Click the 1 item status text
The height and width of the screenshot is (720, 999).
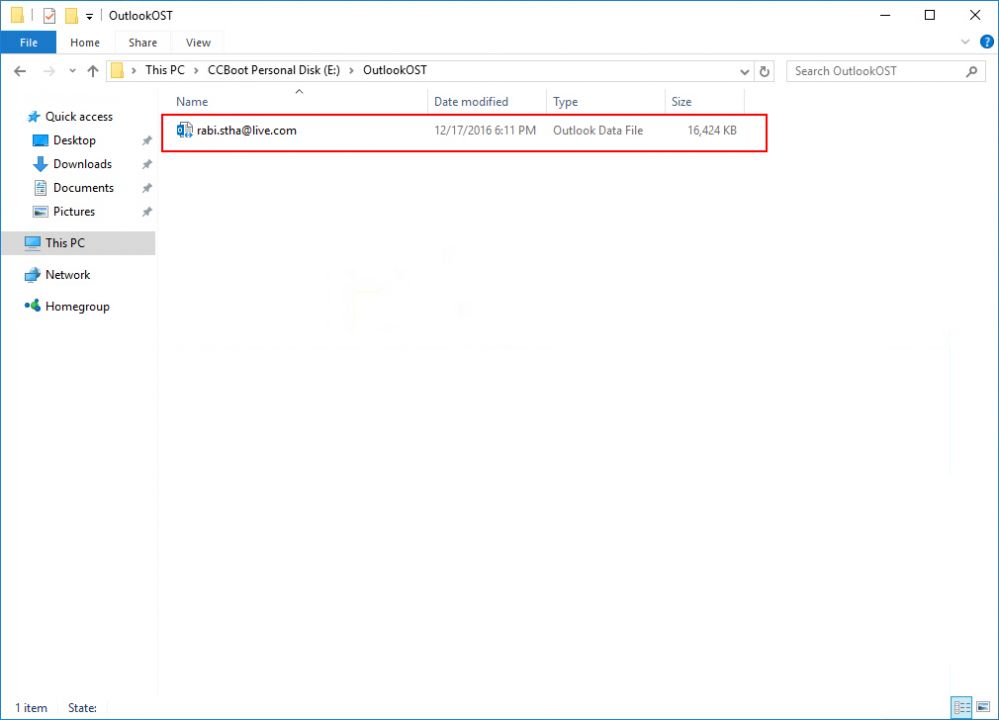point(31,708)
